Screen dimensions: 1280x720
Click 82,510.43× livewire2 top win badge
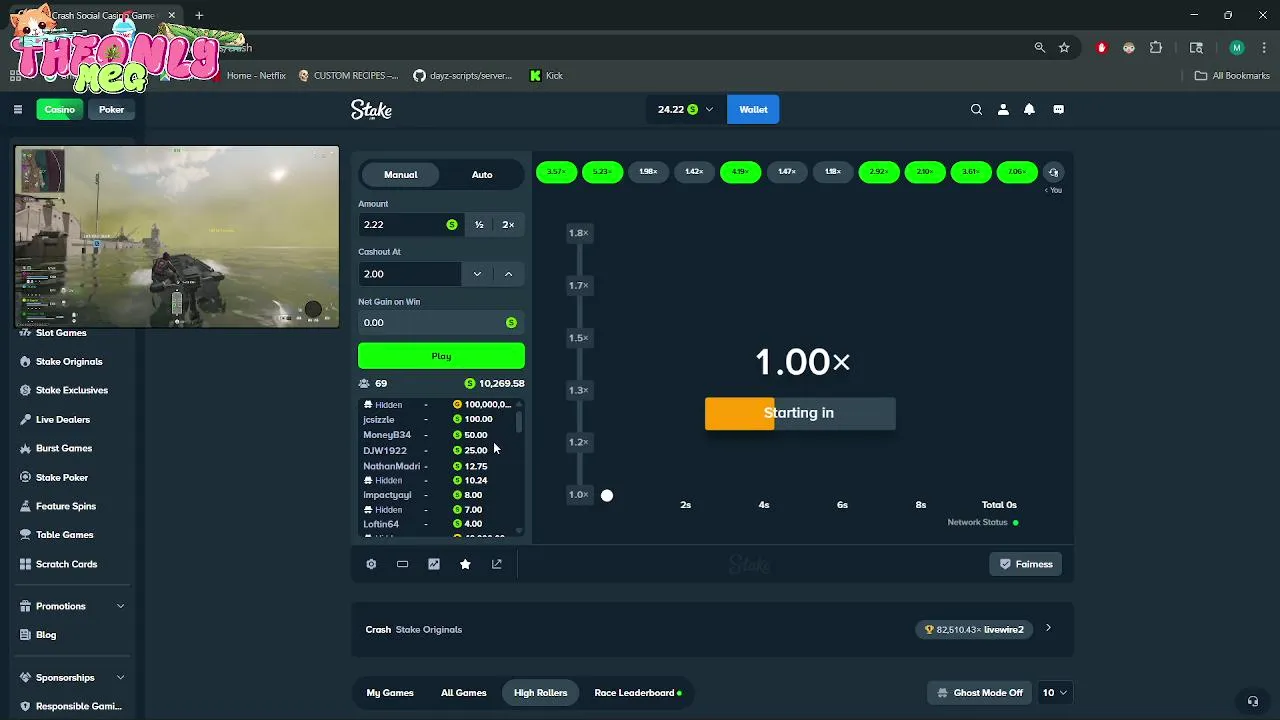click(x=974, y=630)
